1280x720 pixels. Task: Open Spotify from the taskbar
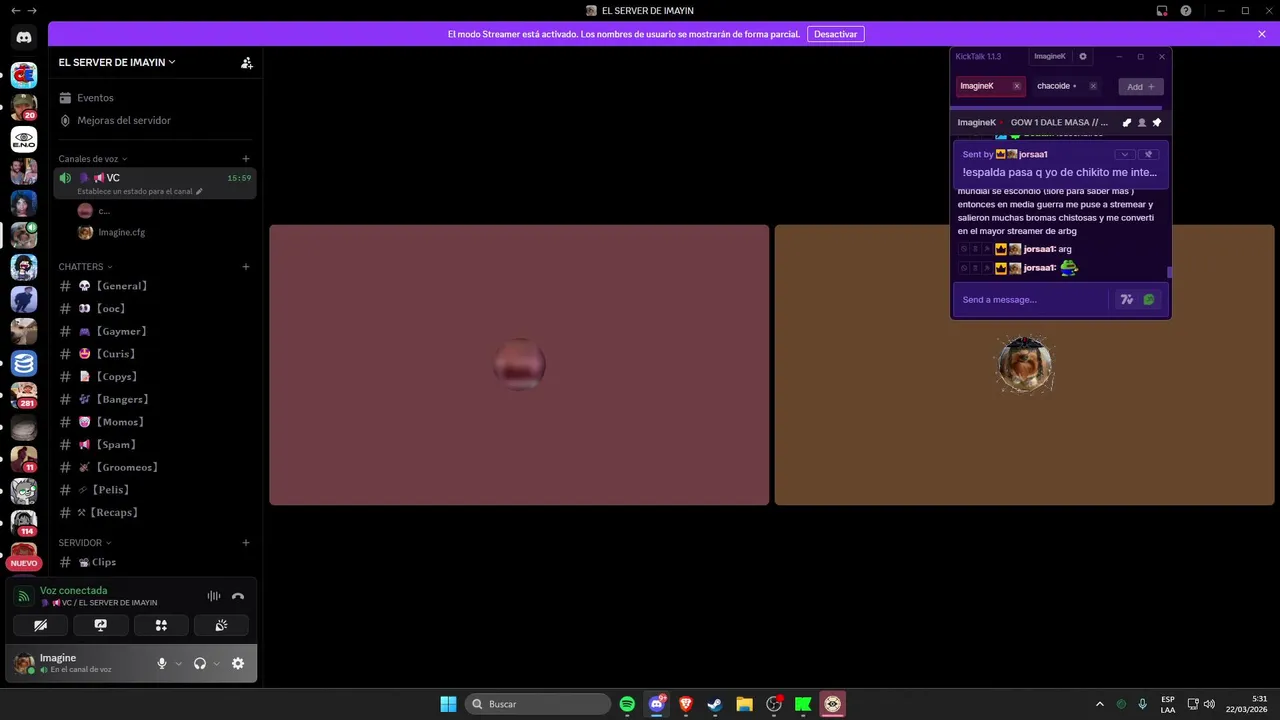(x=627, y=704)
